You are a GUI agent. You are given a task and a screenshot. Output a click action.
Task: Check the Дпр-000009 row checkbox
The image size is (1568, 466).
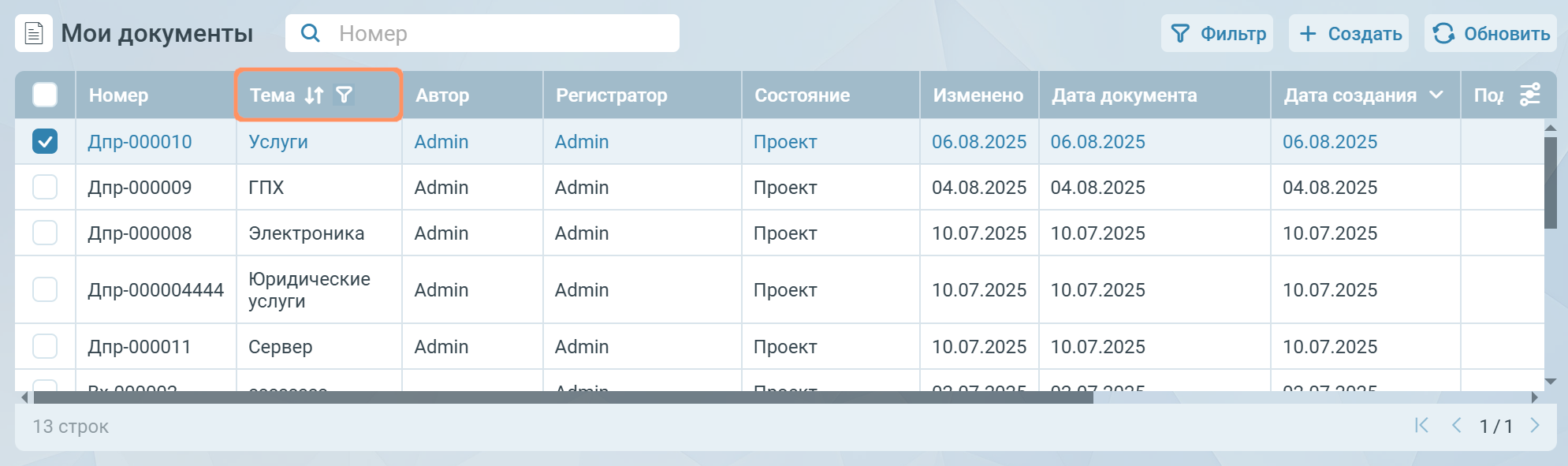pyautogui.click(x=45, y=188)
